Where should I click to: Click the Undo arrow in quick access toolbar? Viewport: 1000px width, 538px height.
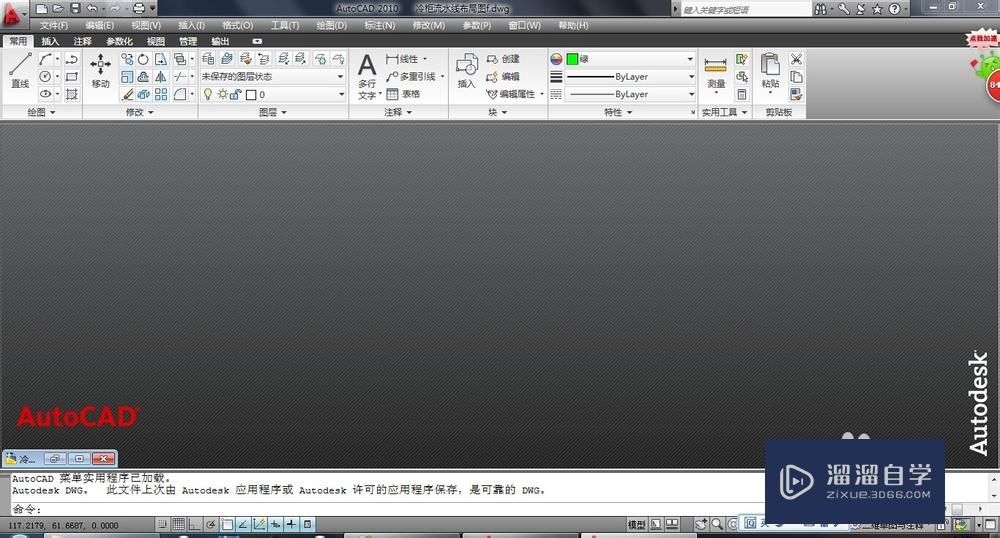click(92, 8)
